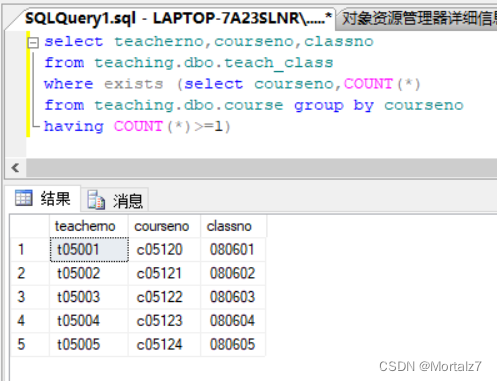
Task: Click cell 080602
Action: coord(233,273)
